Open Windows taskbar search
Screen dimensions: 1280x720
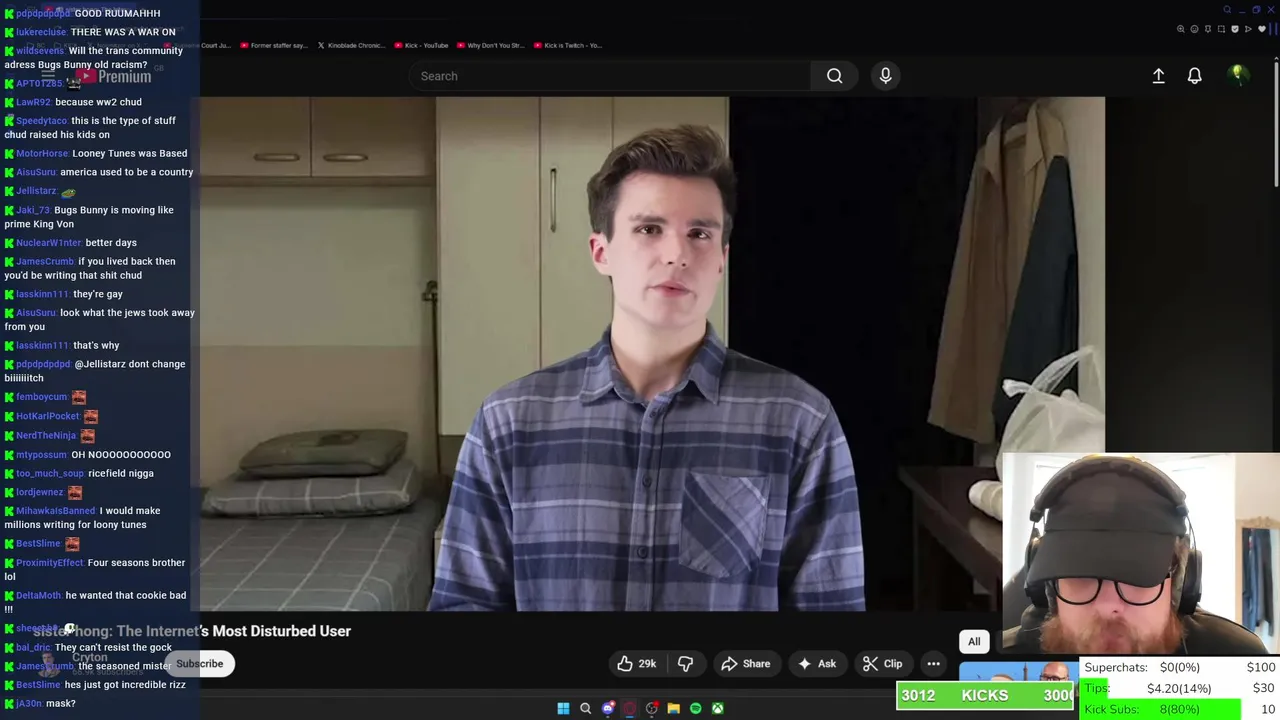[585, 708]
